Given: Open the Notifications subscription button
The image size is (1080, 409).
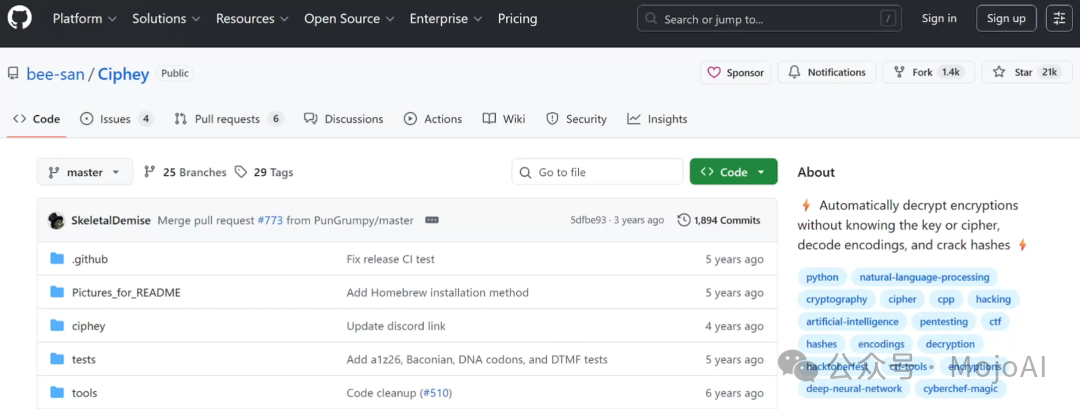Looking at the screenshot, I should (827, 72).
